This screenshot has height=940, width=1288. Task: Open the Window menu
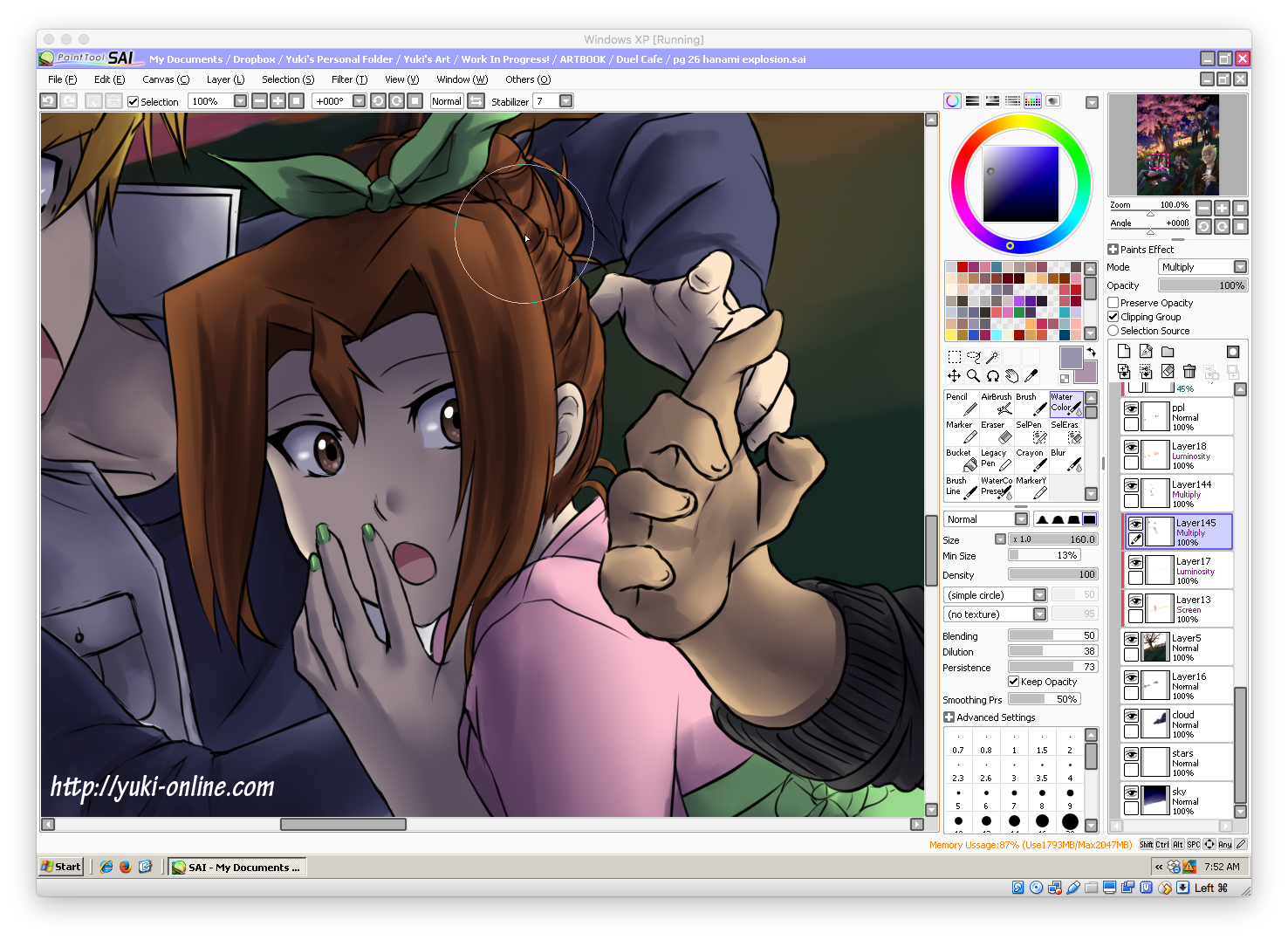point(462,79)
